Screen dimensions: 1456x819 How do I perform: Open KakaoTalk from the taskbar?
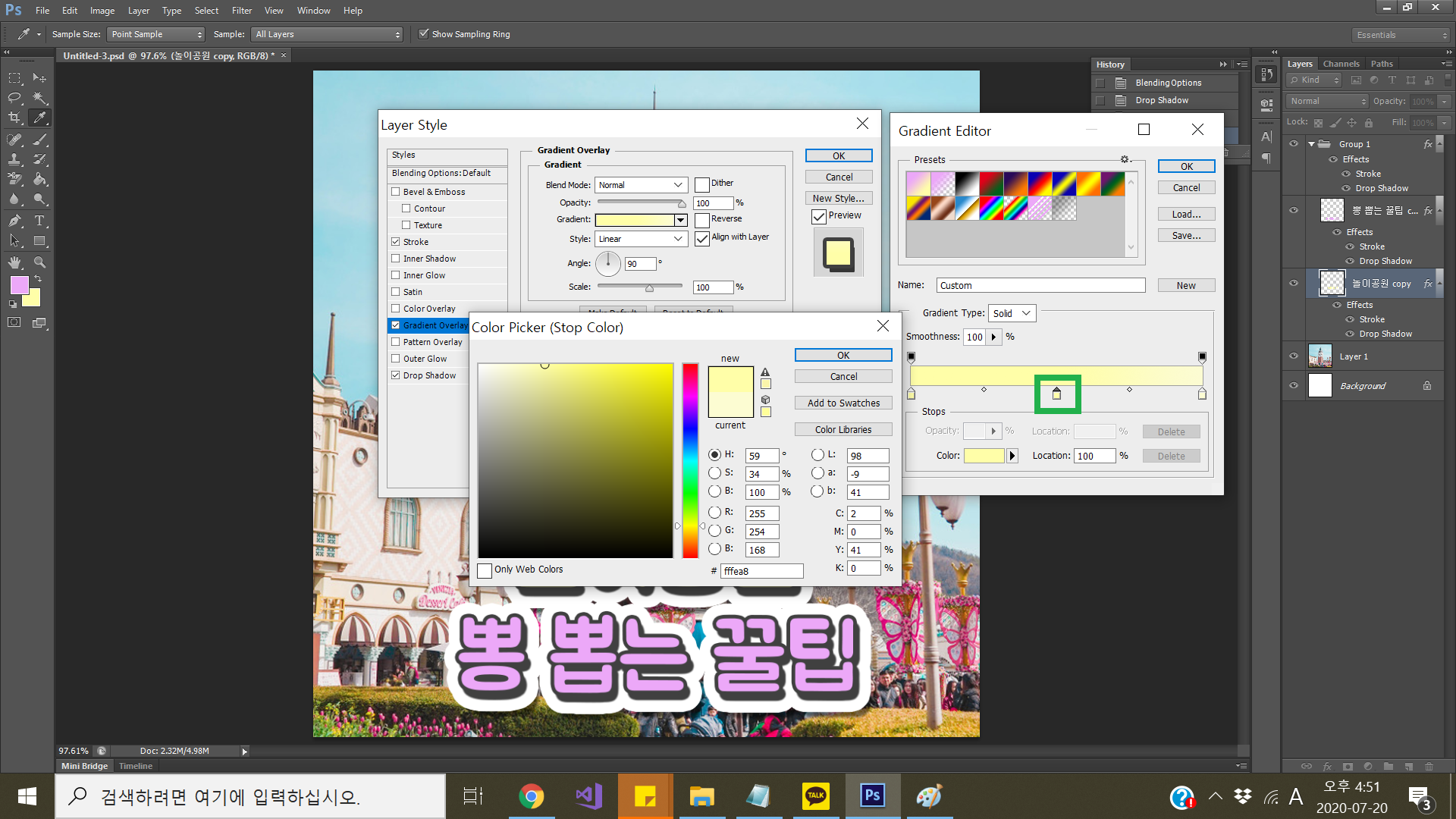tap(815, 795)
